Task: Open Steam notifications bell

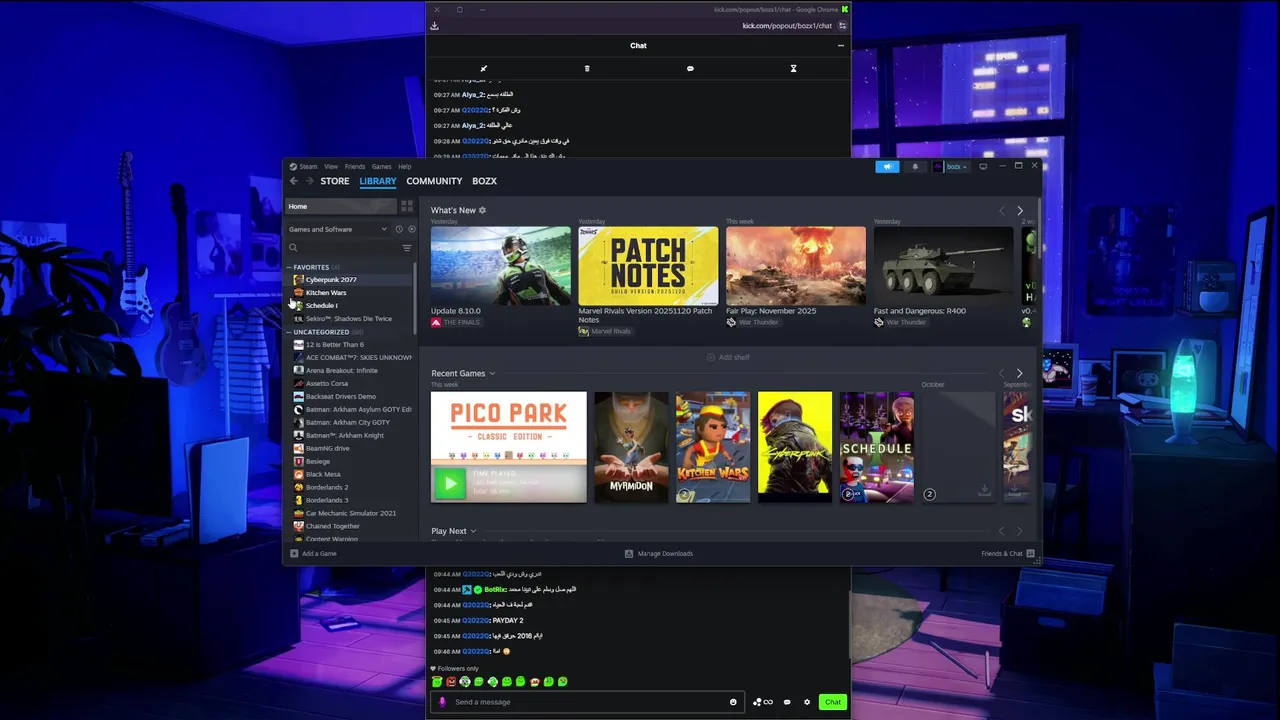Action: [x=915, y=167]
